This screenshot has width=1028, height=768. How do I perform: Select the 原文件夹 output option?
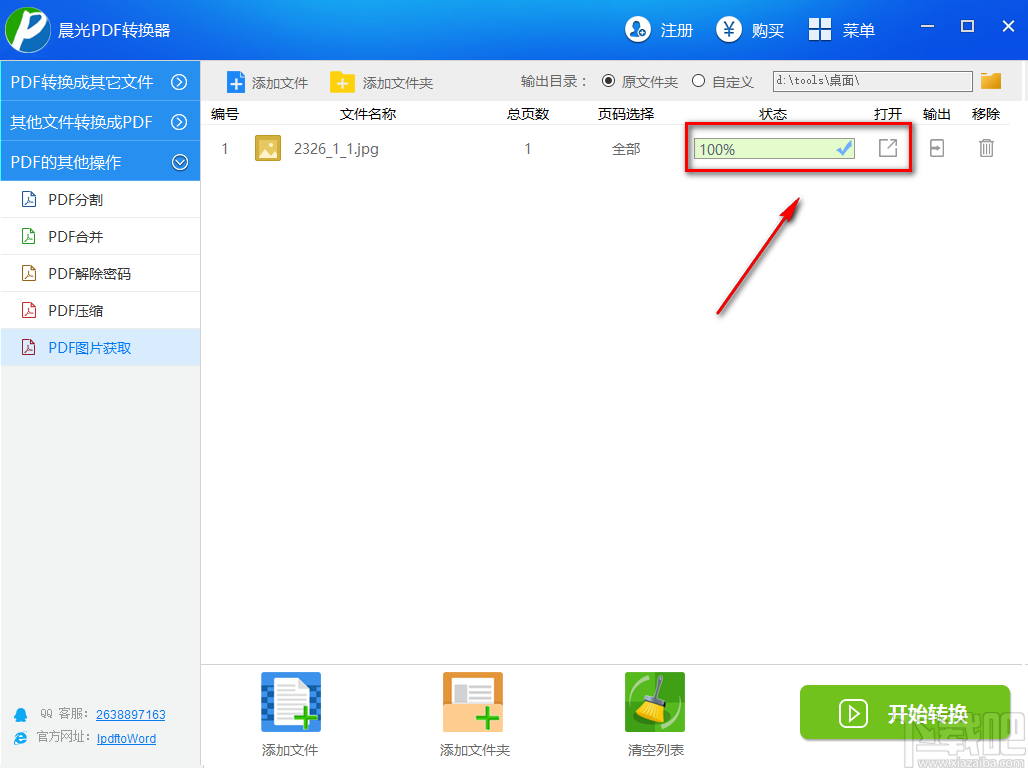(609, 81)
